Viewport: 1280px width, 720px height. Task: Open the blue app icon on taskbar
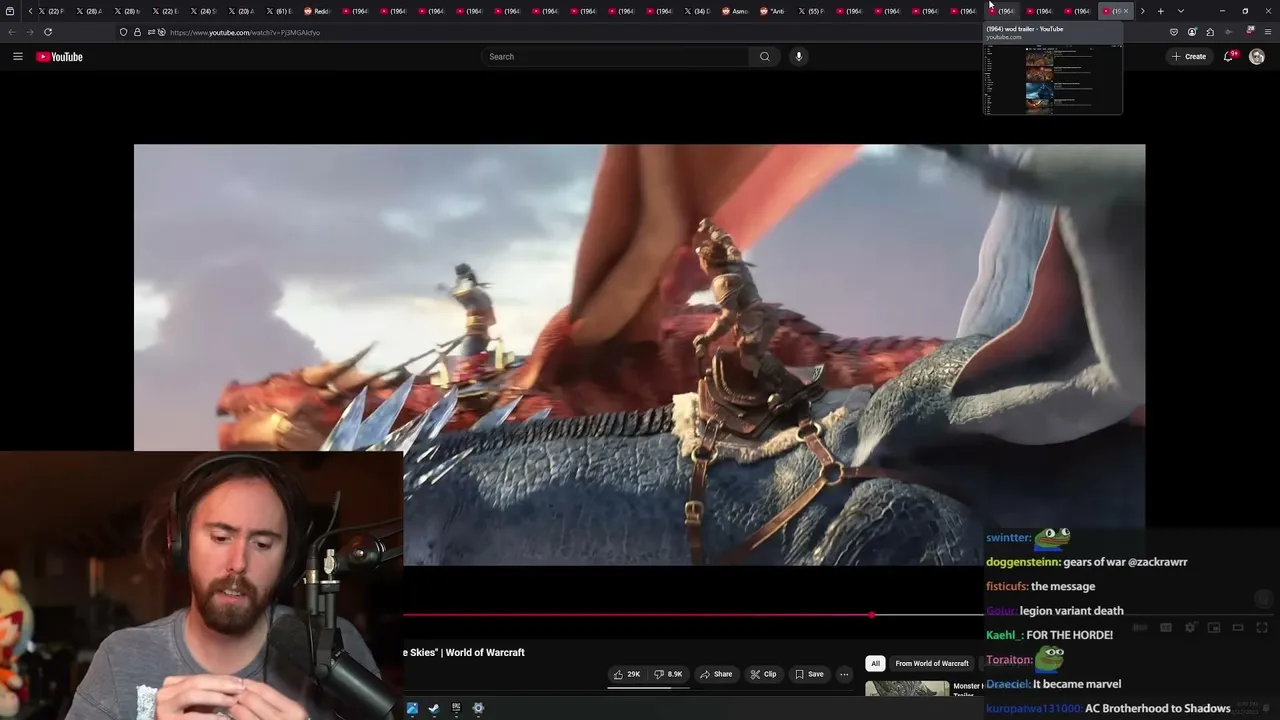(x=412, y=708)
